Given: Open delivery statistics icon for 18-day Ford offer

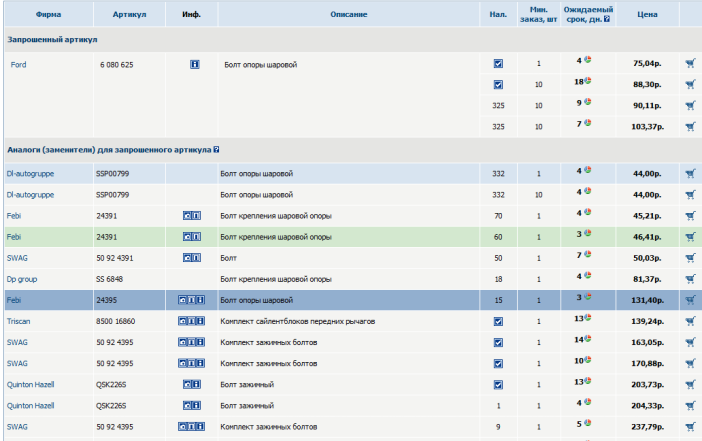Looking at the screenshot, I should [x=588, y=82].
